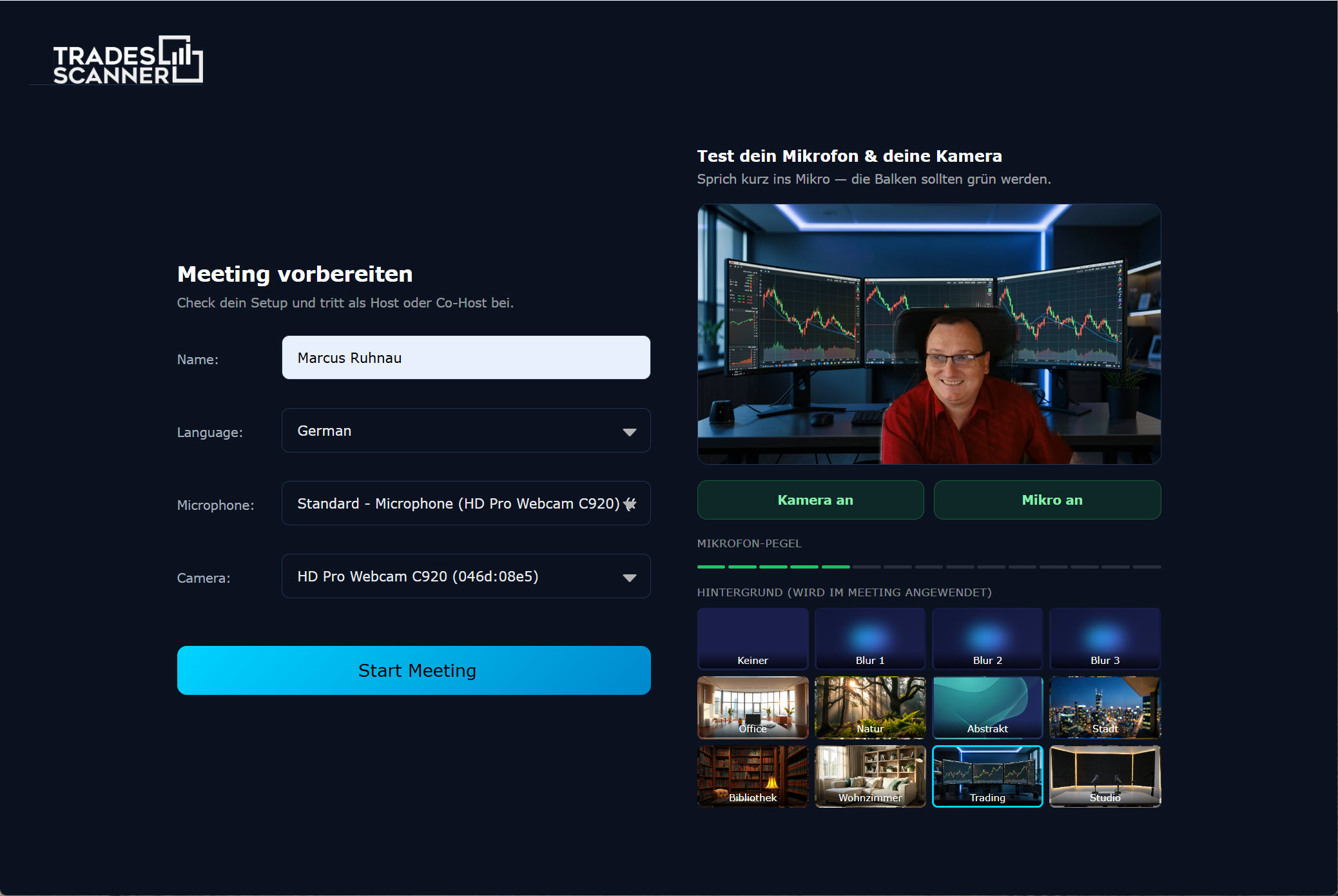Select the Blur 1 background
Viewport: 1338px width, 896px height.
click(x=870, y=639)
